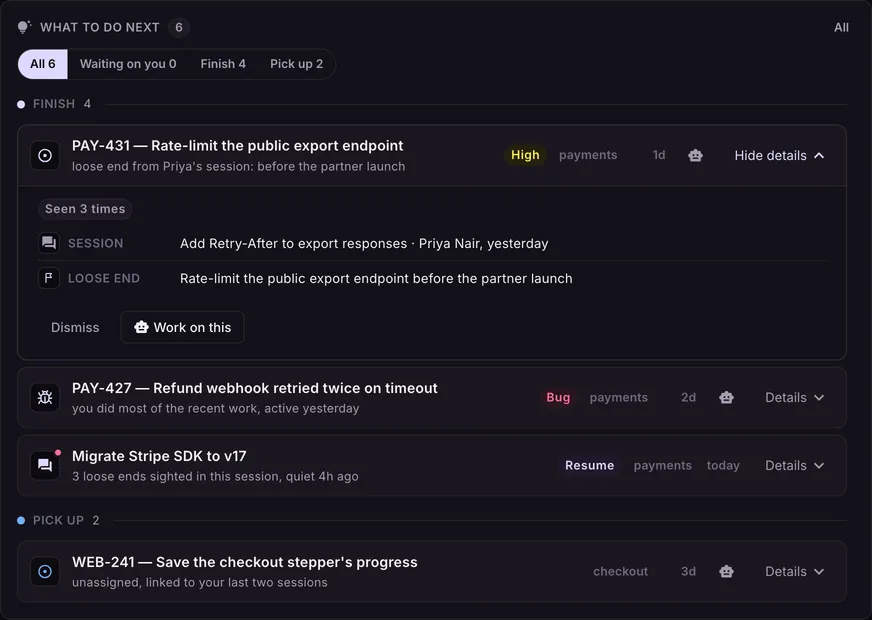Click the today timestamp on Migrate Stripe row
Image resolution: width=872 pixels, height=620 pixels.
click(x=723, y=465)
